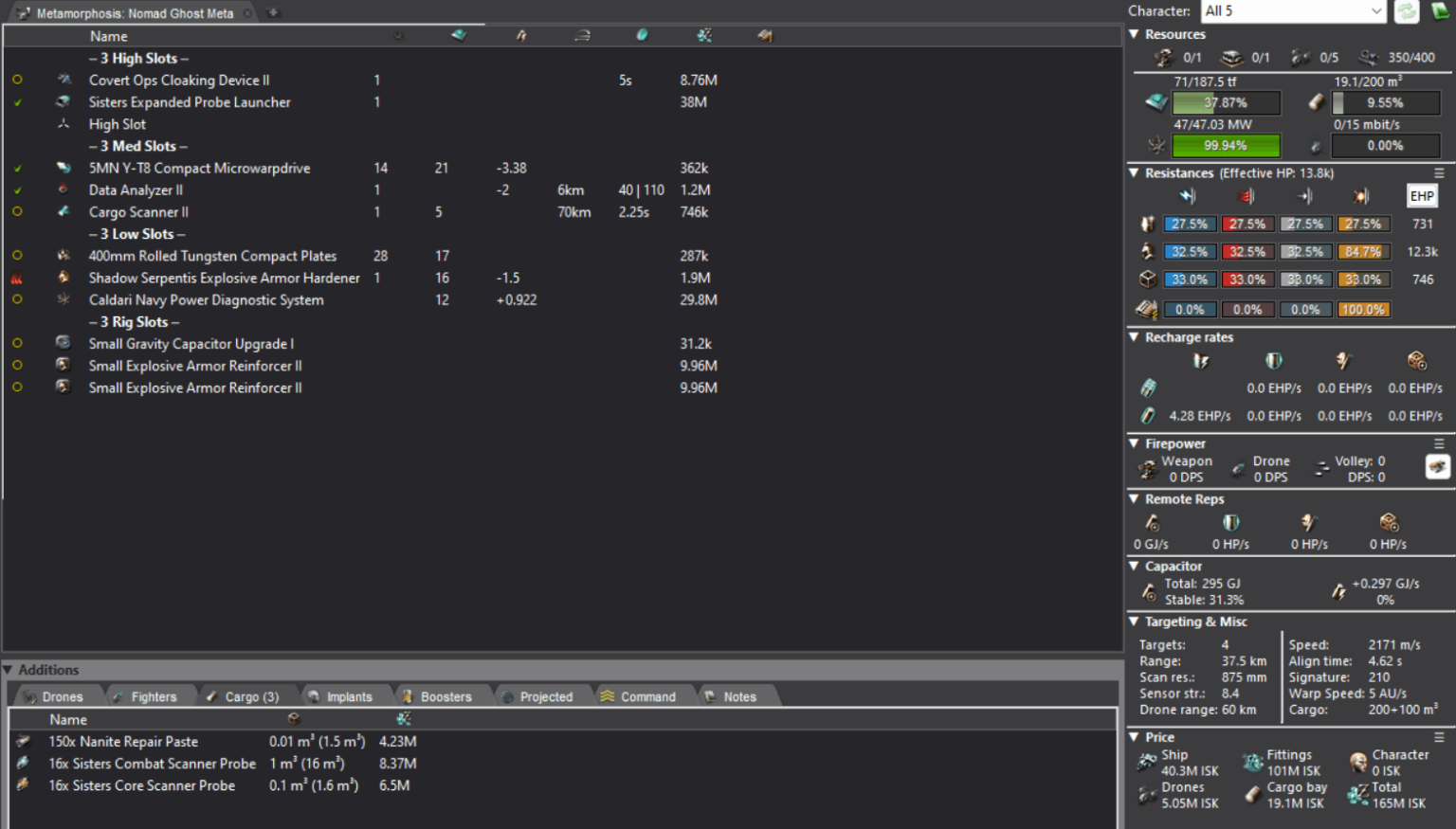
Task: Click the price column header icon
Action: click(x=703, y=36)
